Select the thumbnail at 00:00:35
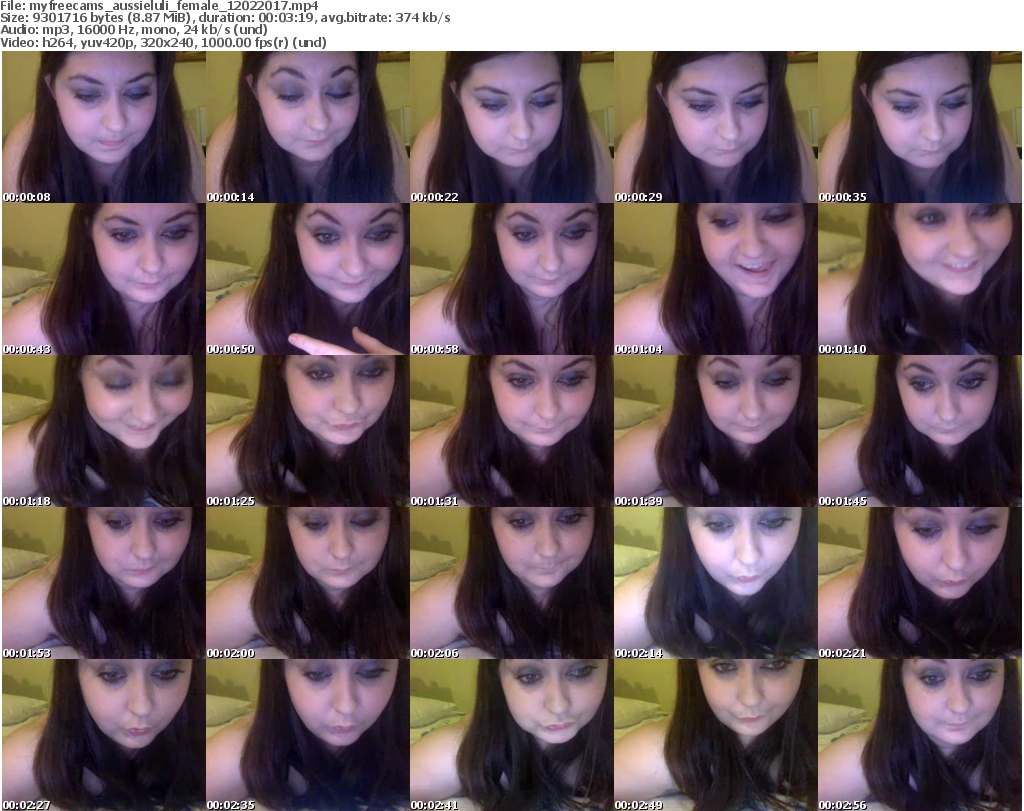This screenshot has height=811, width=1024. coord(920,127)
